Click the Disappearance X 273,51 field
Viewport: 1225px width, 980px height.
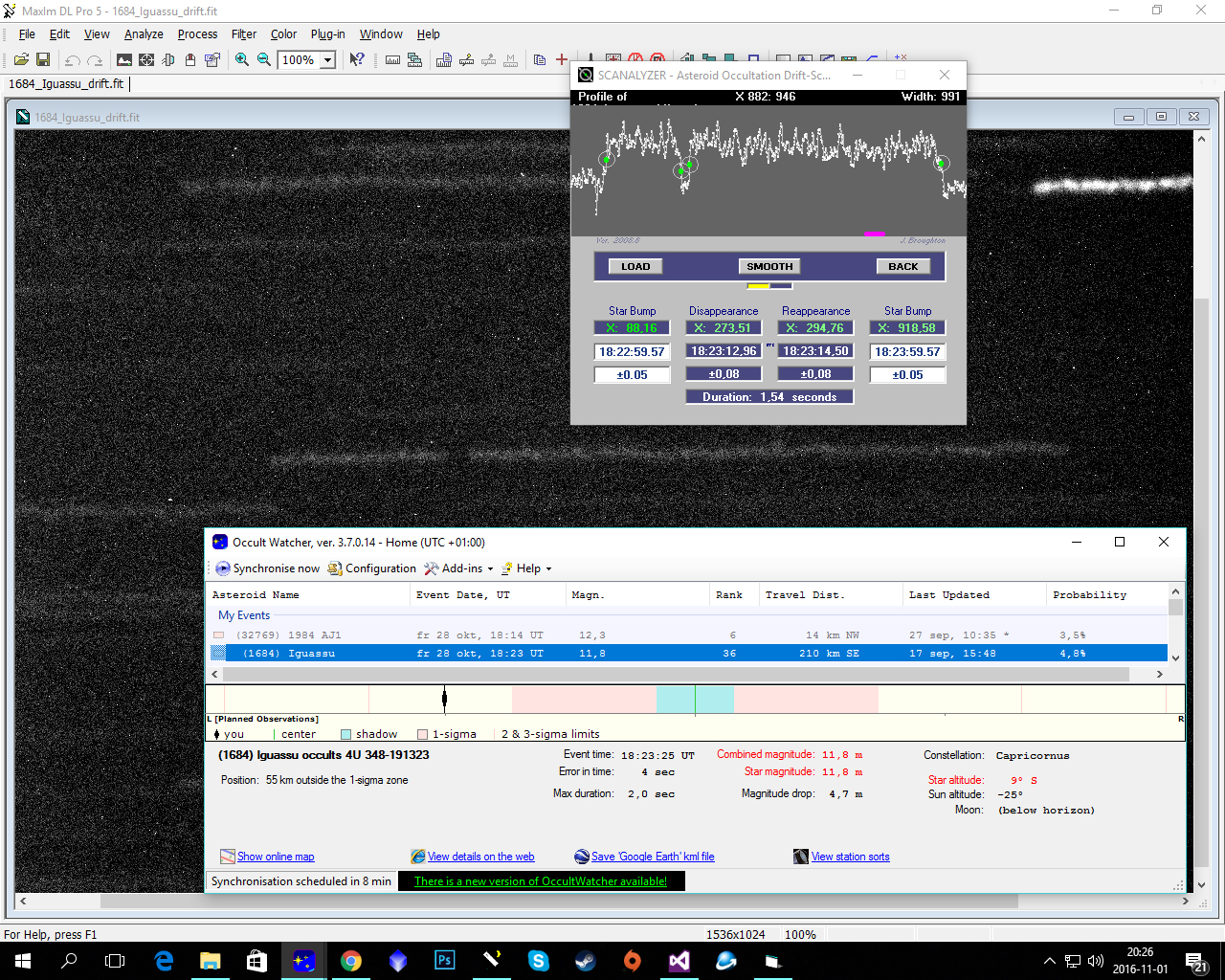tap(724, 328)
